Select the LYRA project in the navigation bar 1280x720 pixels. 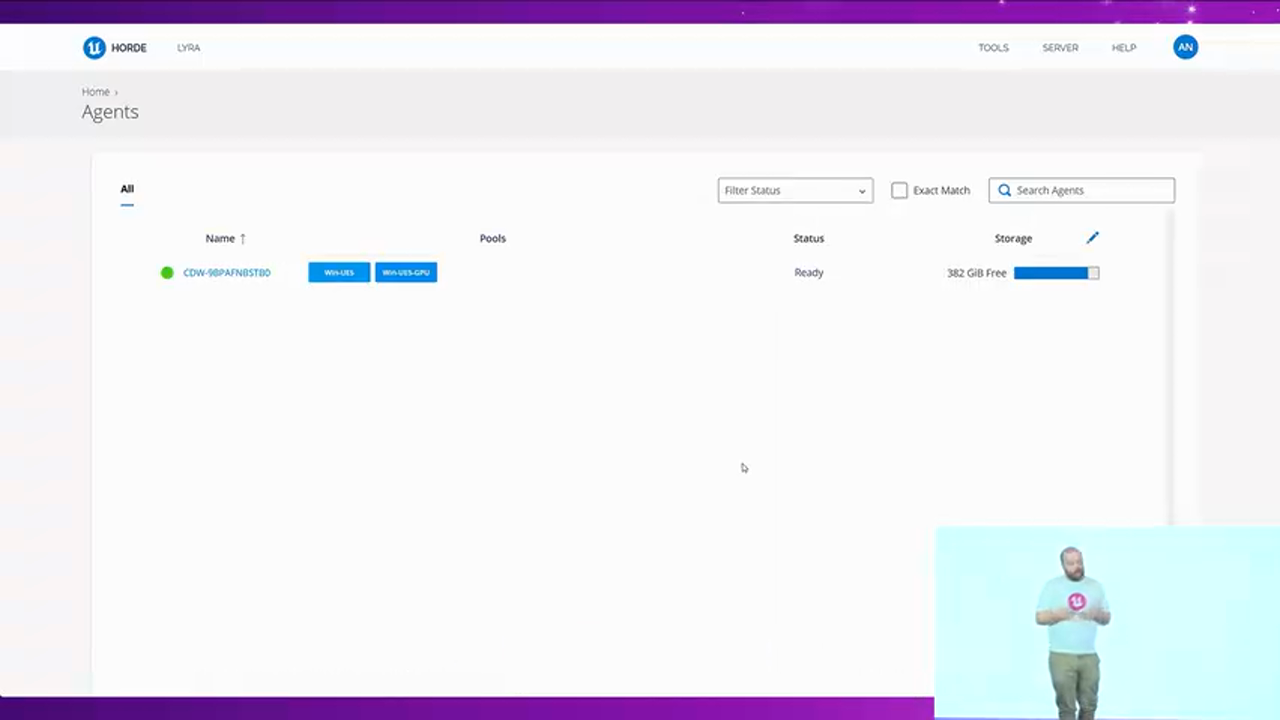click(x=188, y=47)
